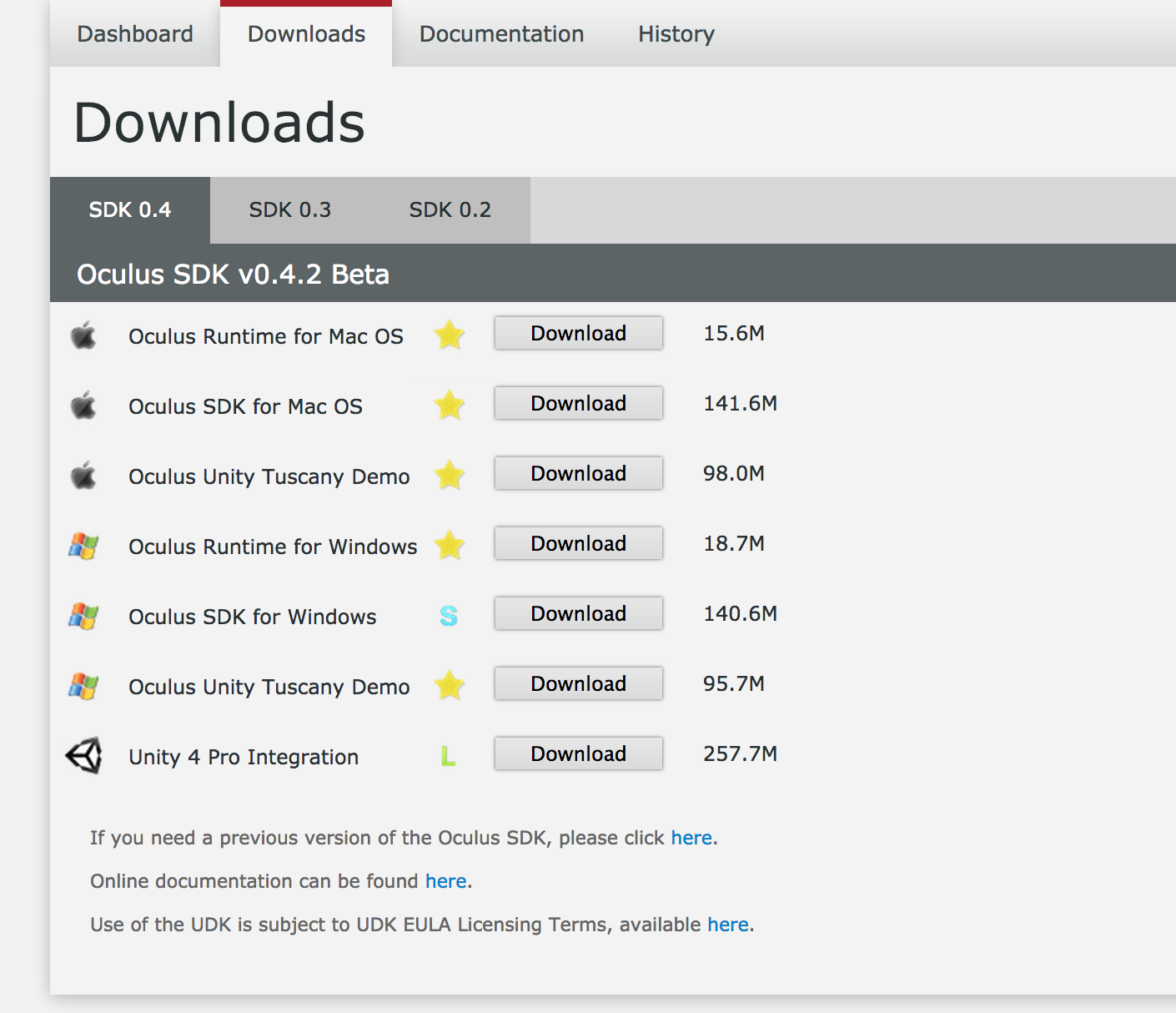This screenshot has width=1176, height=1013.
Task: Click Apple icon beside Oculus SDK for Mac OS
Action: 83,406
